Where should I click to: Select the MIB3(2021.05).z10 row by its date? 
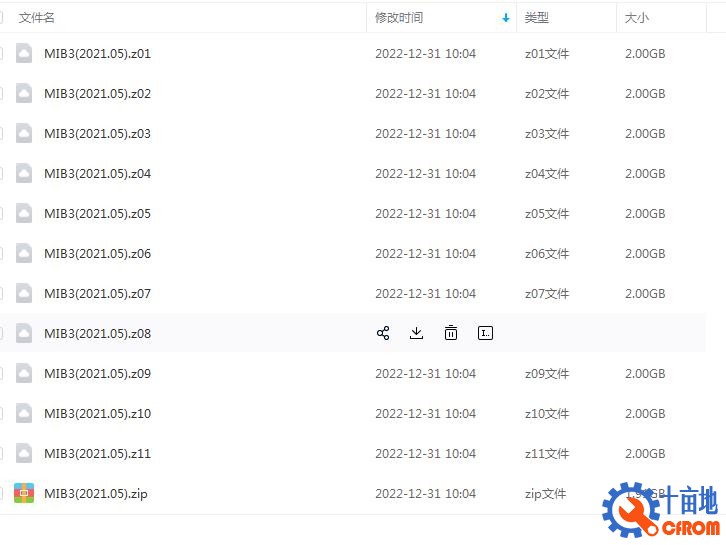[x=425, y=414]
